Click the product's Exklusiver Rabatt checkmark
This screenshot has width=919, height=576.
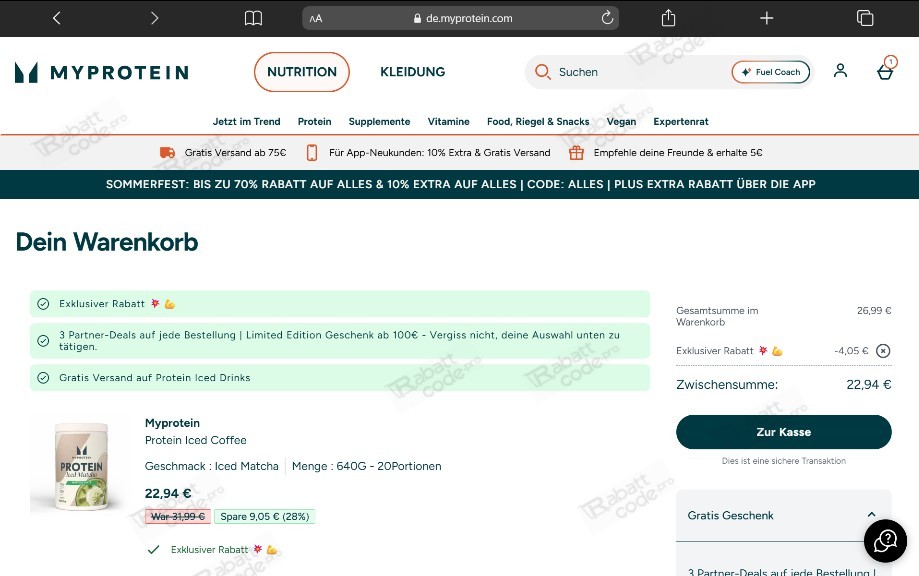(154, 550)
